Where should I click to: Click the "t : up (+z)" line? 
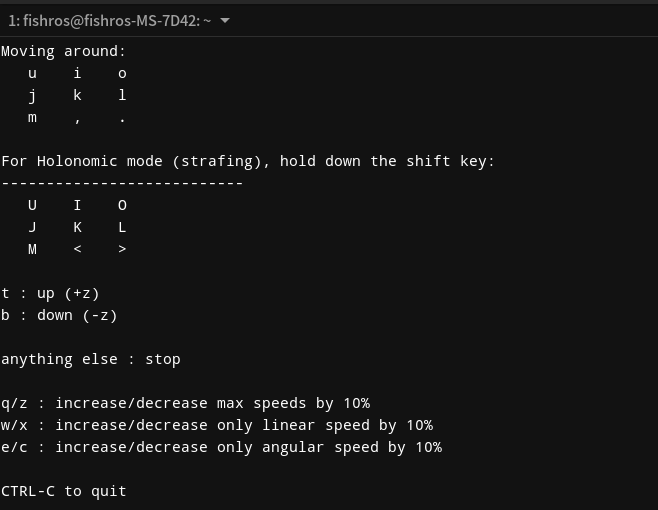point(50,293)
